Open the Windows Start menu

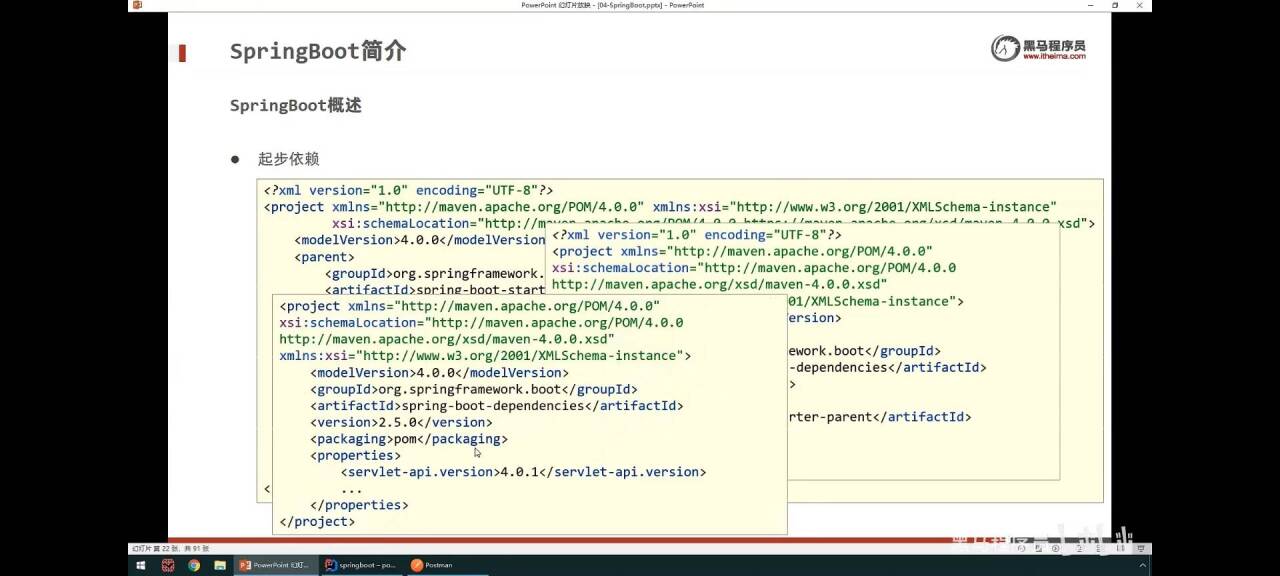tap(139, 565)
